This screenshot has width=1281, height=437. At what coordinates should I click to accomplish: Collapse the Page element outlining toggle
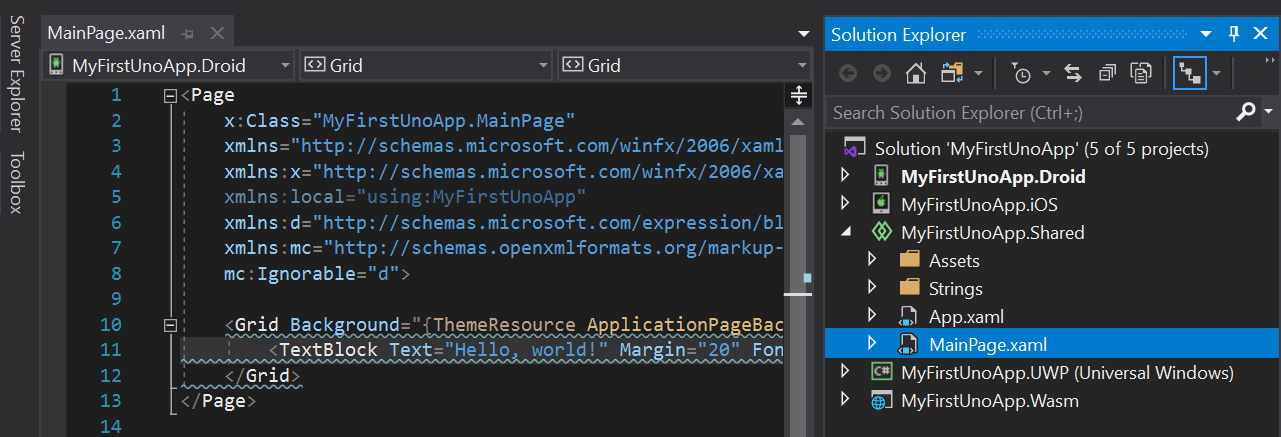pos(168,96)
